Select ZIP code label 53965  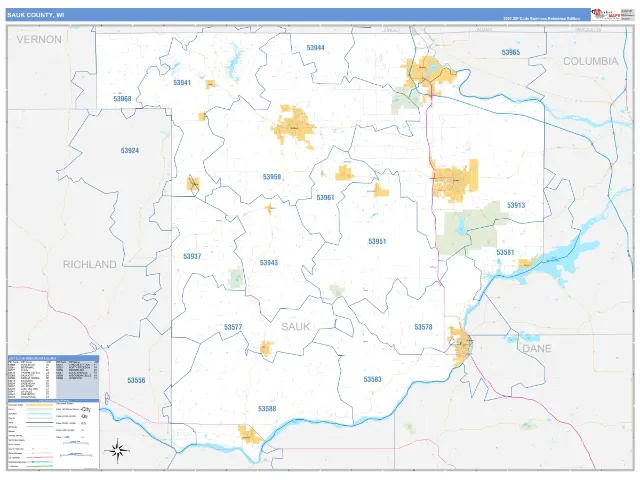(511, 52)
